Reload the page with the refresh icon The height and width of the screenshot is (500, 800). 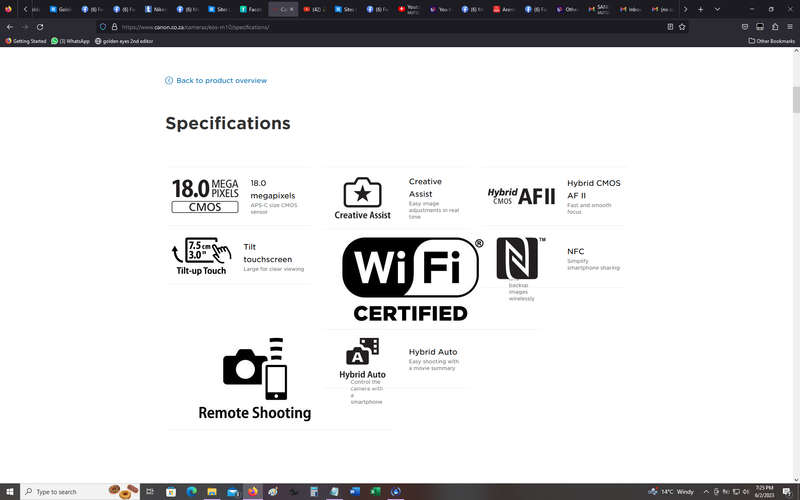40,27
